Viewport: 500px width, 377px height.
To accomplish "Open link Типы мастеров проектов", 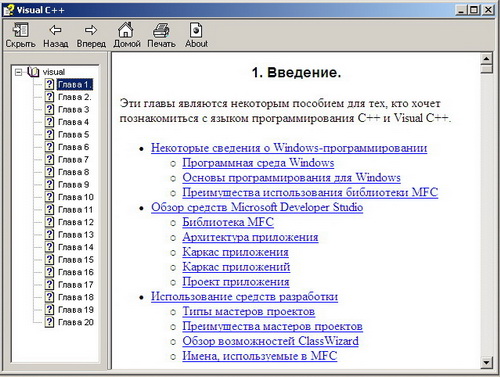I will point(249,311).
